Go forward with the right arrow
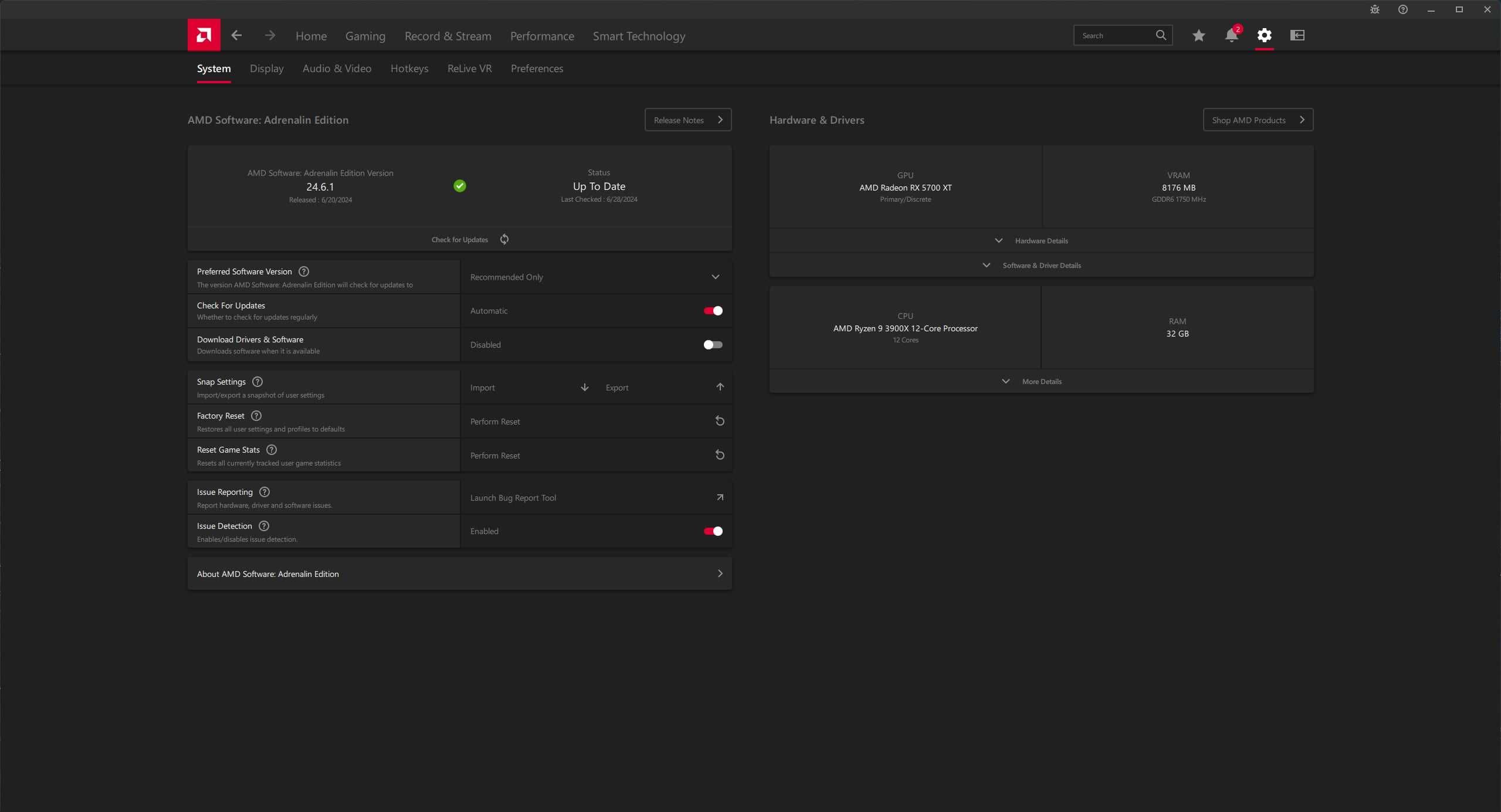Viewport: 1501px width, 812px height. tap(270, 36)
